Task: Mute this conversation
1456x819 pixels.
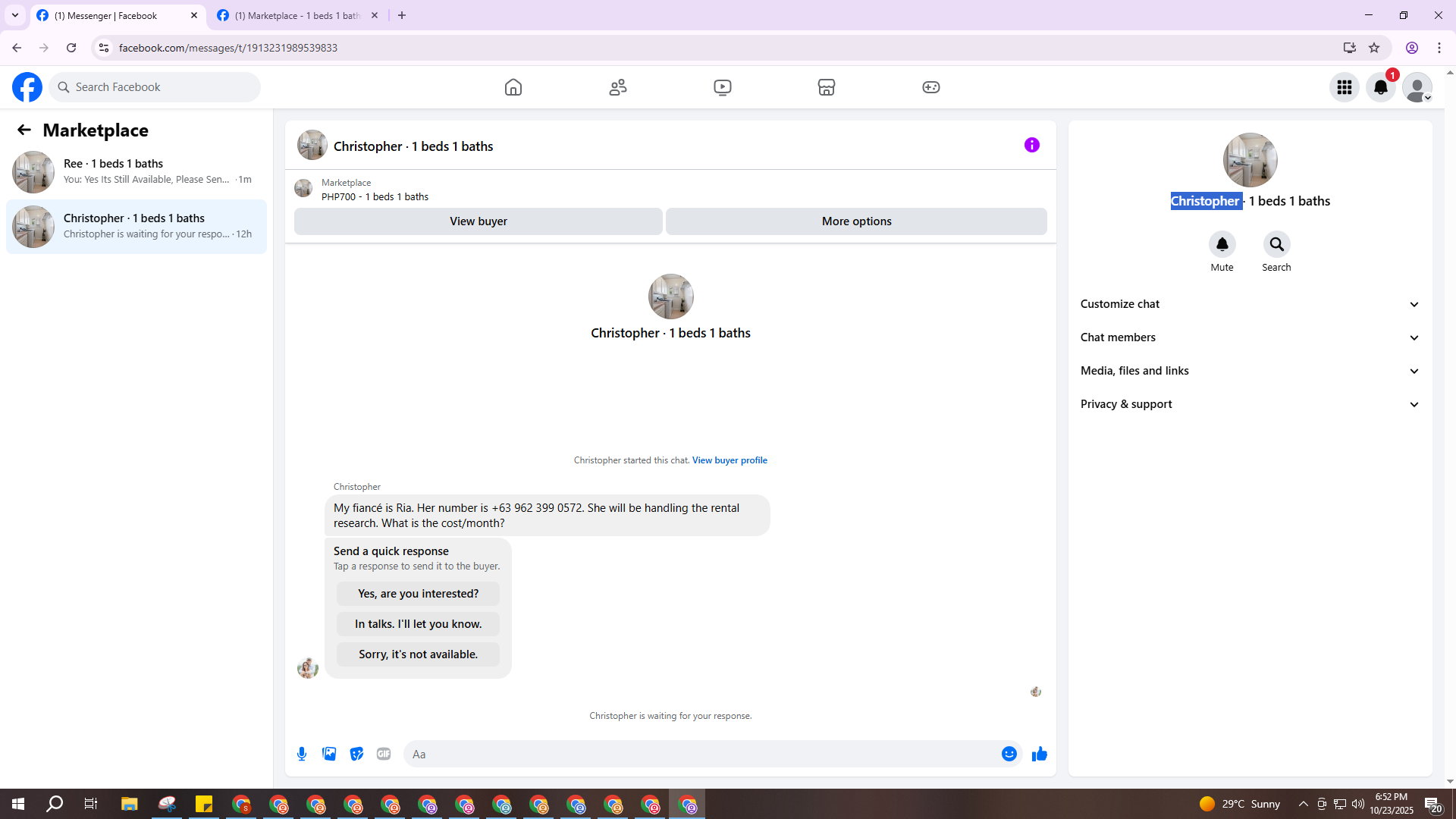Action: [x=1222, y=245]
